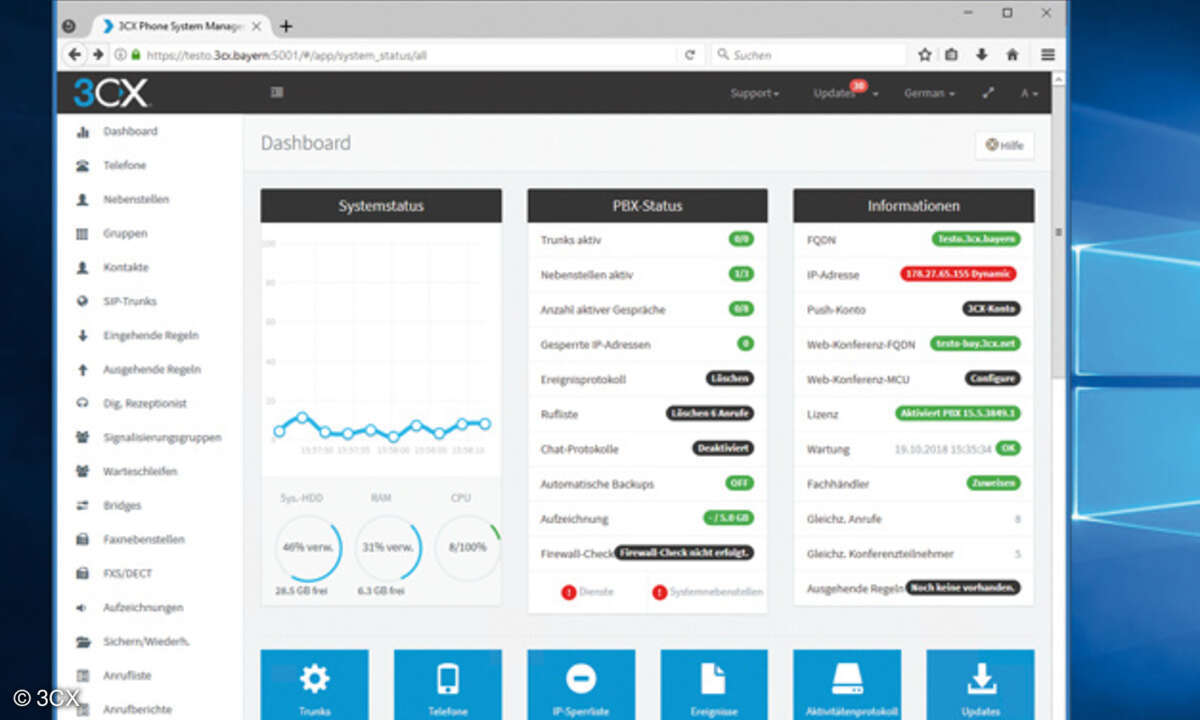Expand the Updates dropdown
Screen dimensions: 1200x720
tap(846, 93)
